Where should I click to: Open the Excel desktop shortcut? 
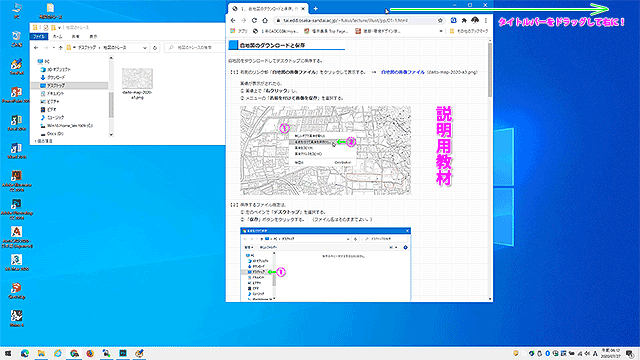16,123
